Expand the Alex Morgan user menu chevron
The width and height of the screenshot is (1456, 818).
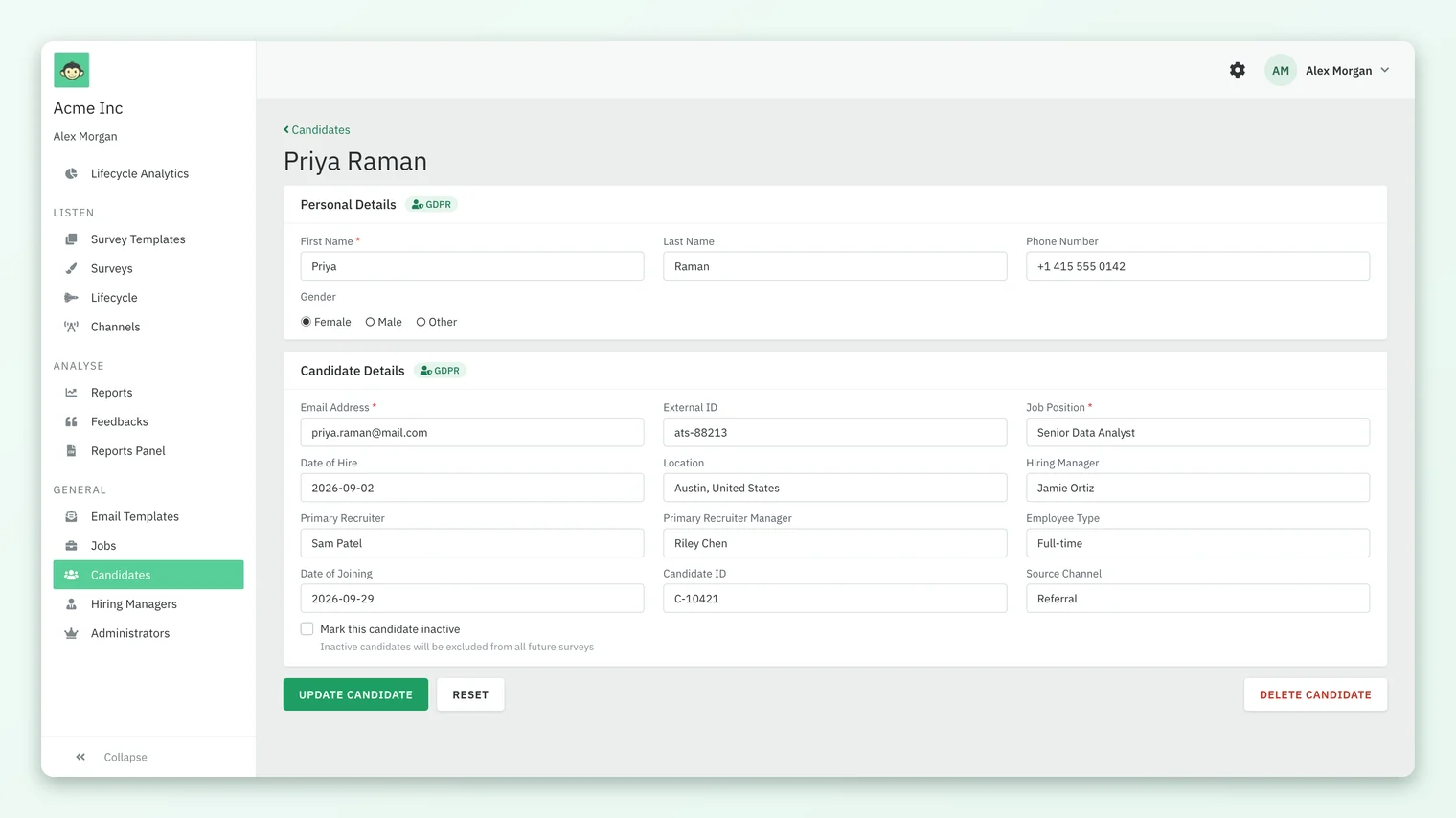[1385, 70]
